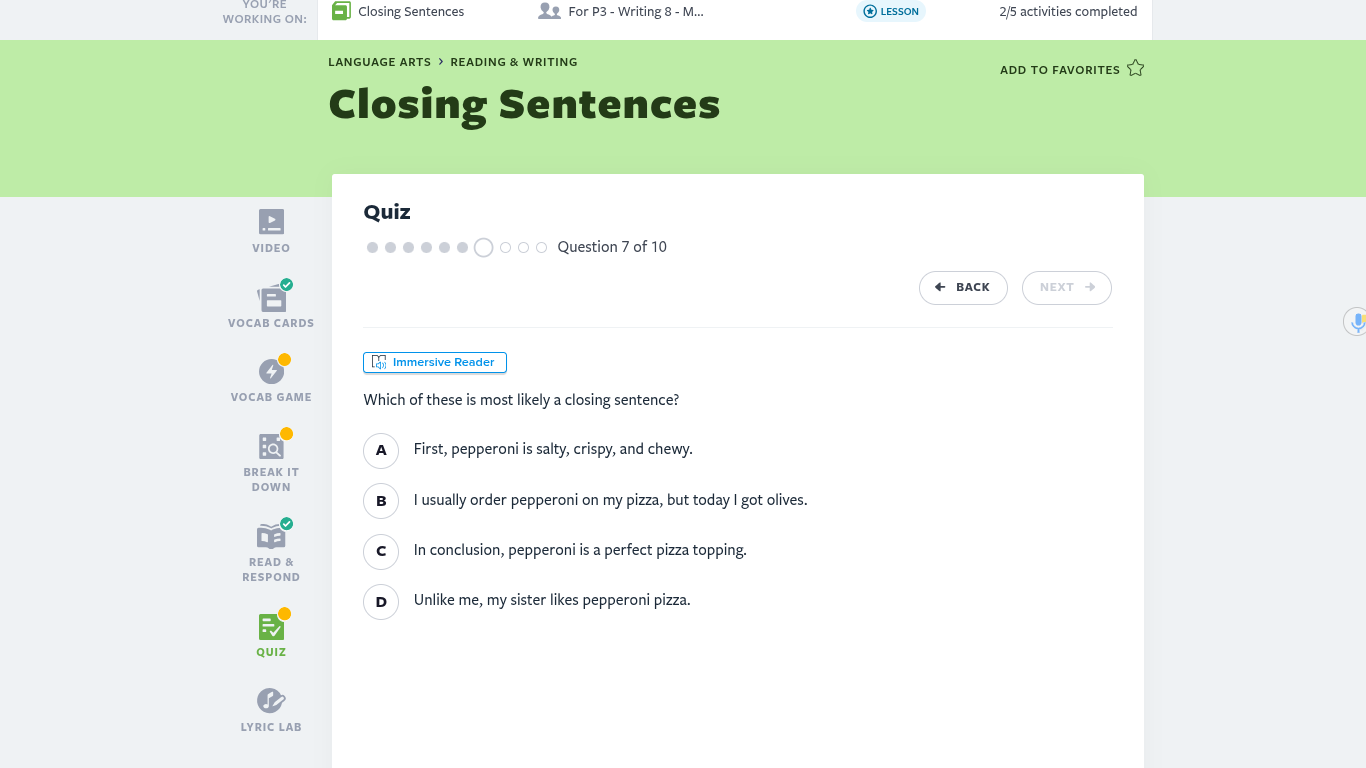Choose answer D about my sister
This screenshot has width=1366, height=768.
381,602
